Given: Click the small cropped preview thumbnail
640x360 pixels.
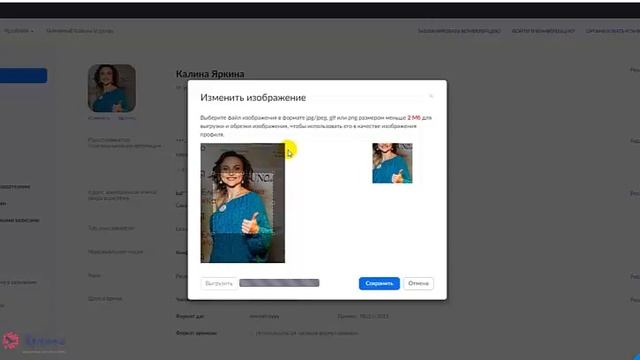Looking at the screenshot, I should click(392, 163).
